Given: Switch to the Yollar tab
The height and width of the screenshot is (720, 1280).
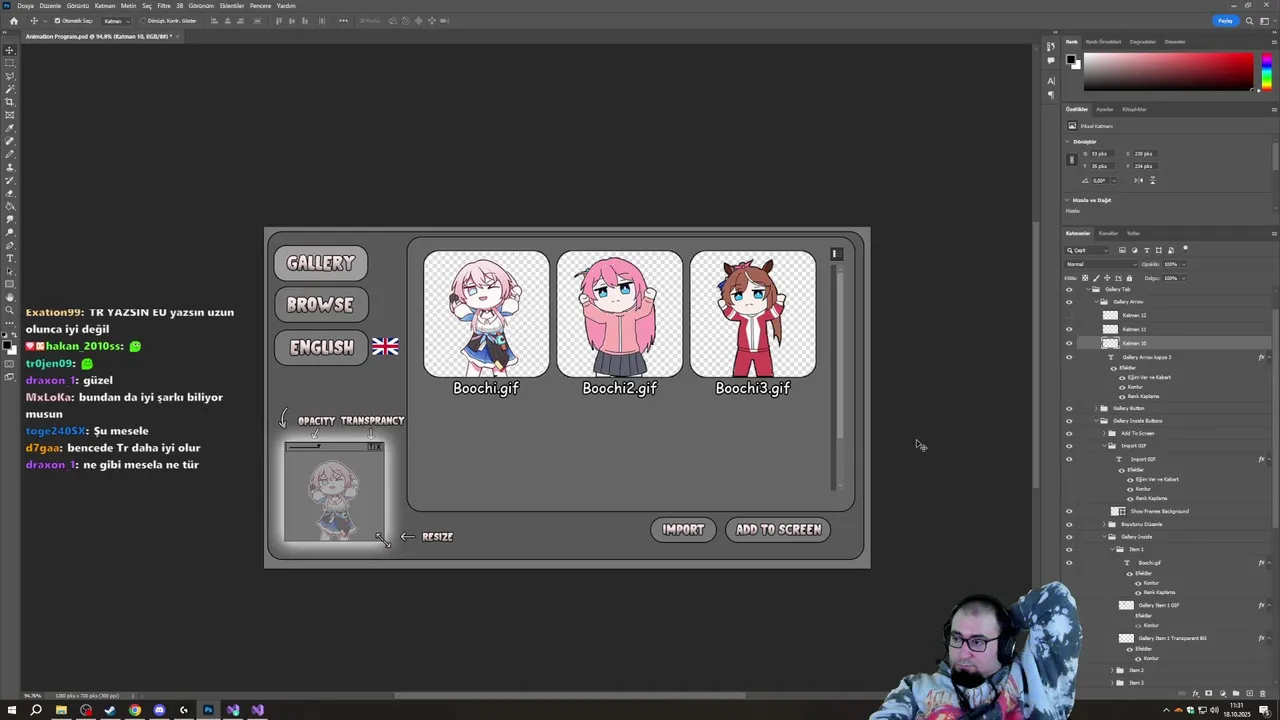Looking at the screenshot, I should coord(1133,233).
